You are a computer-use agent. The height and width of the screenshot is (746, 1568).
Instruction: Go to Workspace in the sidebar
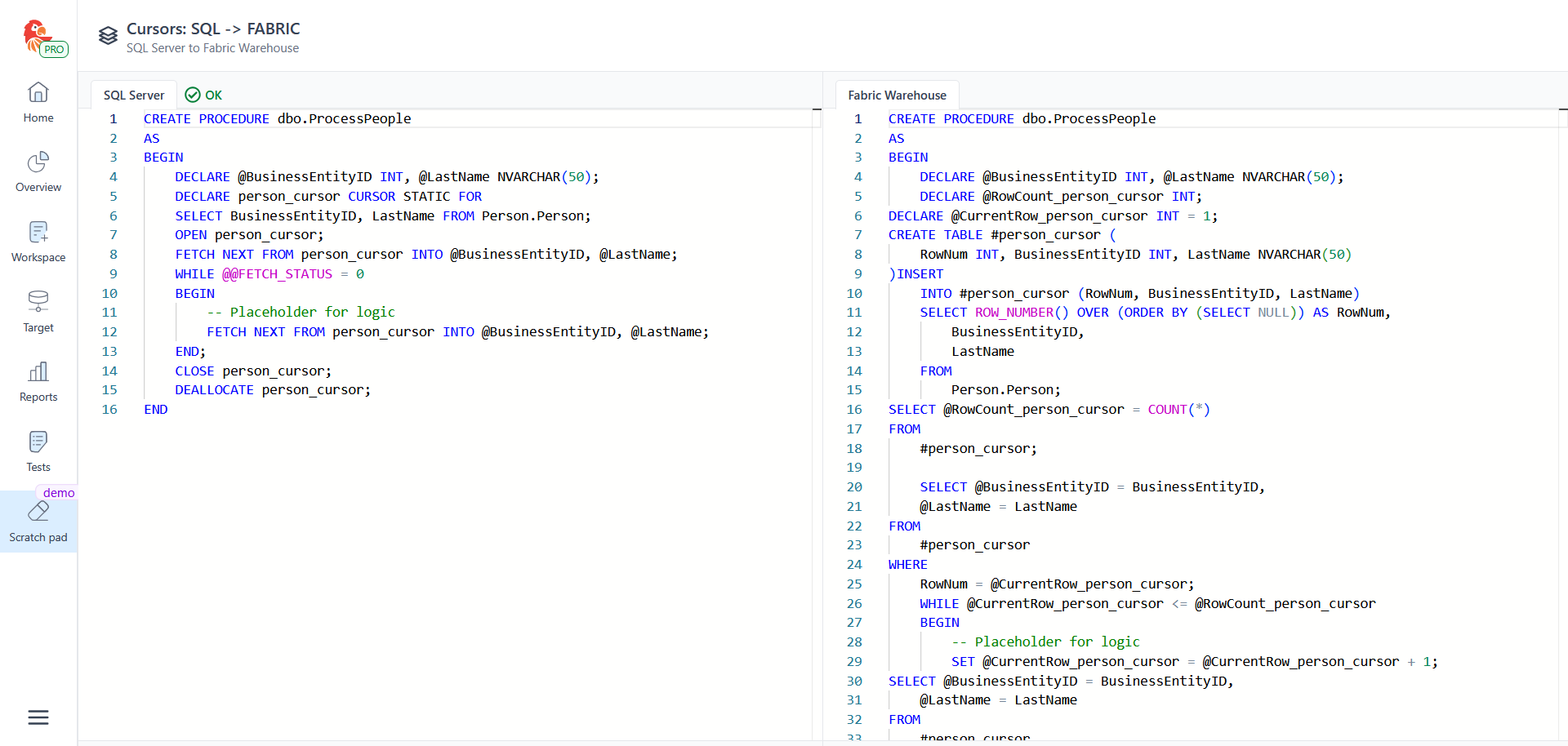(38, 242)
